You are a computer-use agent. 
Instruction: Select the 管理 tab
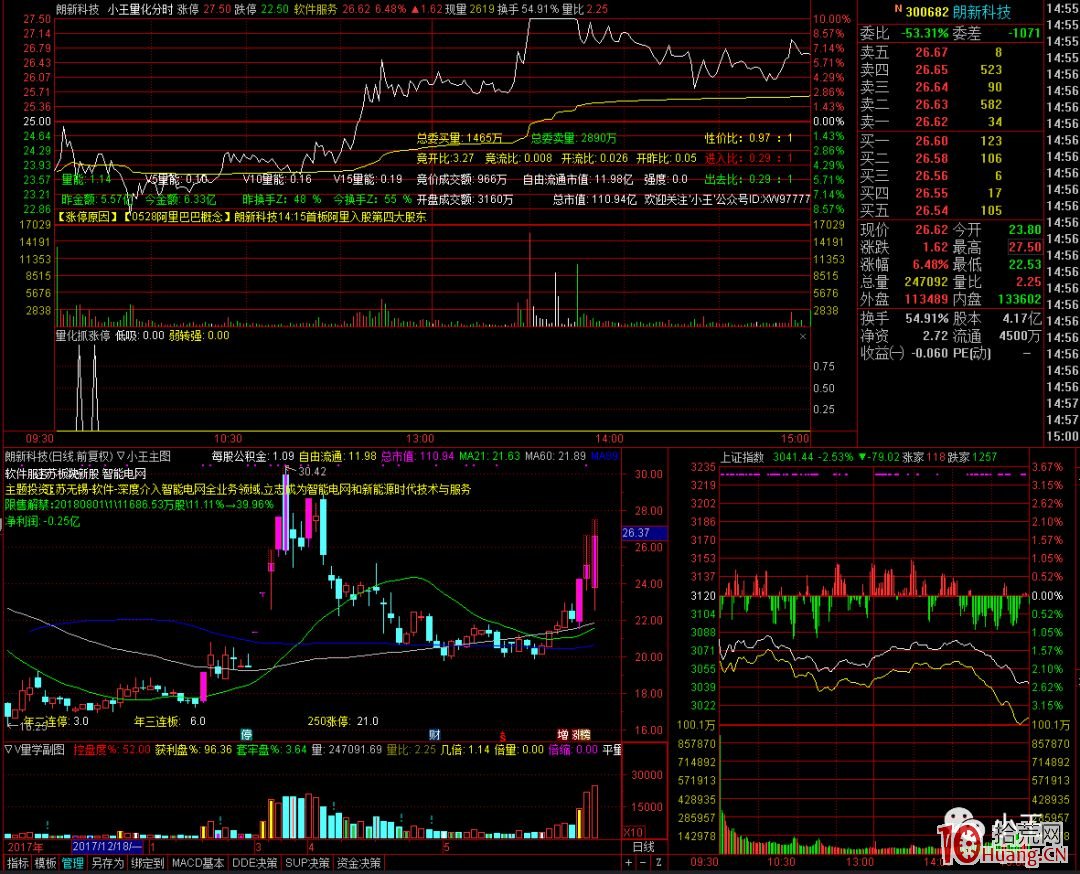[73, 863]
